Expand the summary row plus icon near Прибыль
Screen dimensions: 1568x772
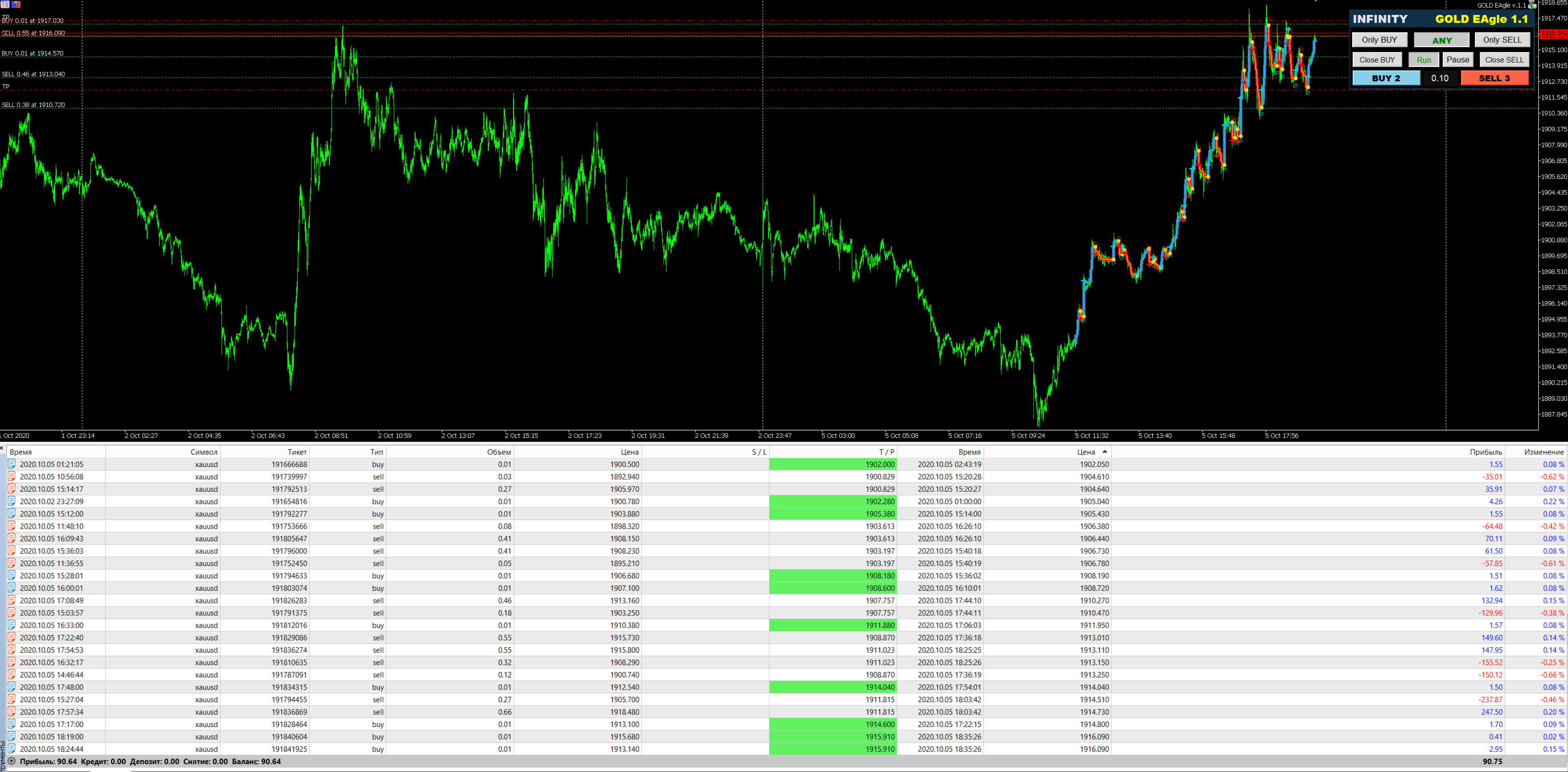point(12,761)
